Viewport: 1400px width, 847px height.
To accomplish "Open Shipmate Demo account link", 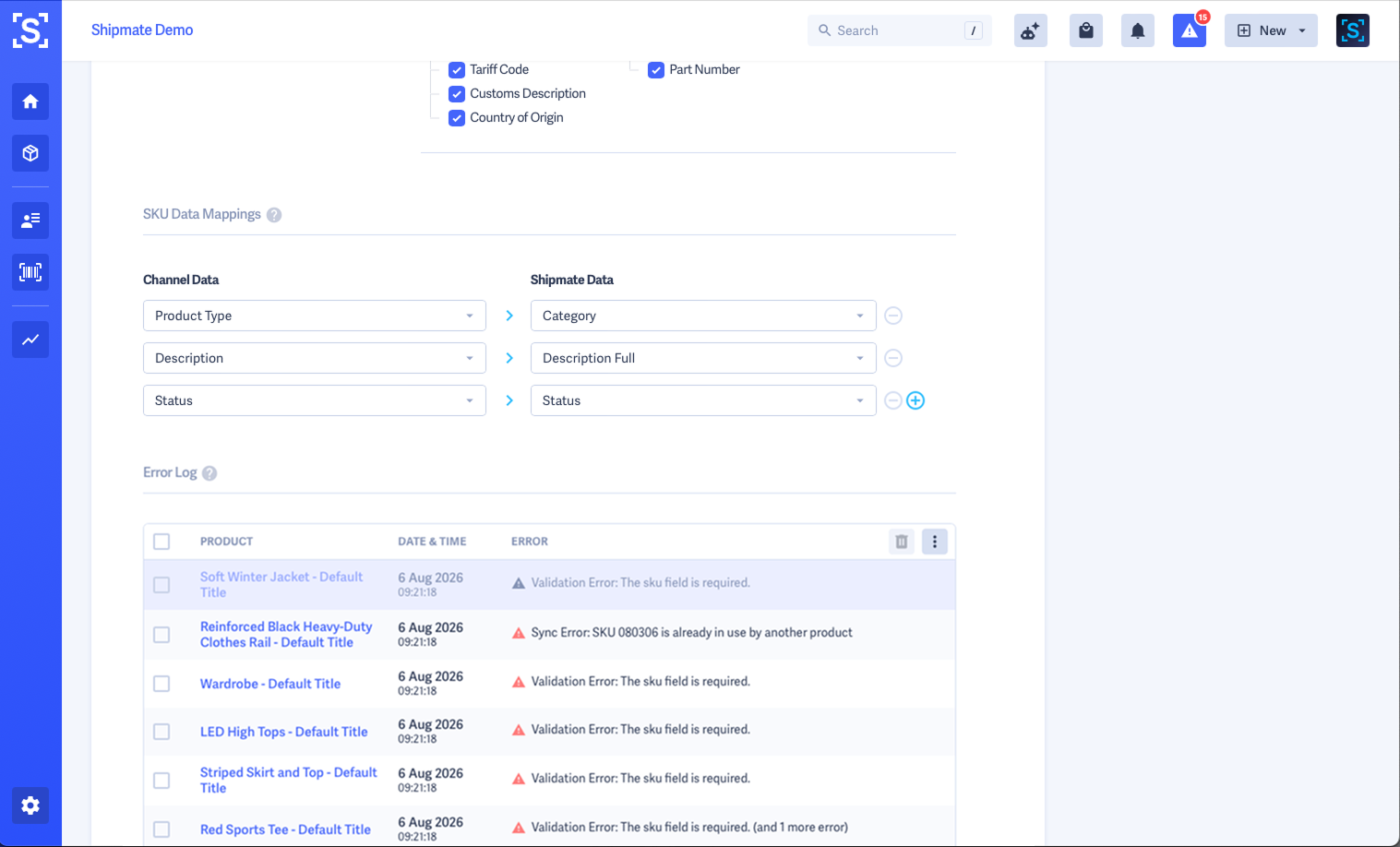I will tap(142, 30).
